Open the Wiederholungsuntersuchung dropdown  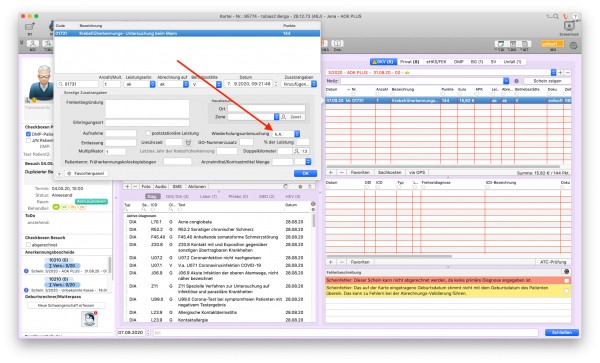[287, 134]
